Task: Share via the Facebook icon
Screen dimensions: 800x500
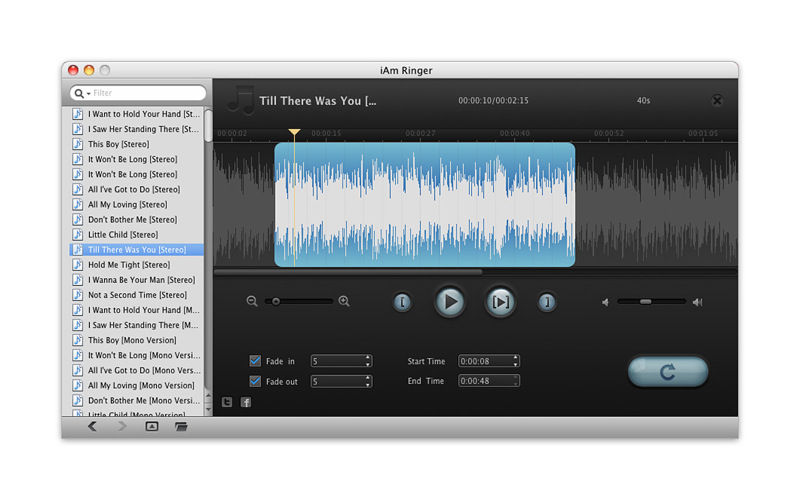Action: [246, 402]
